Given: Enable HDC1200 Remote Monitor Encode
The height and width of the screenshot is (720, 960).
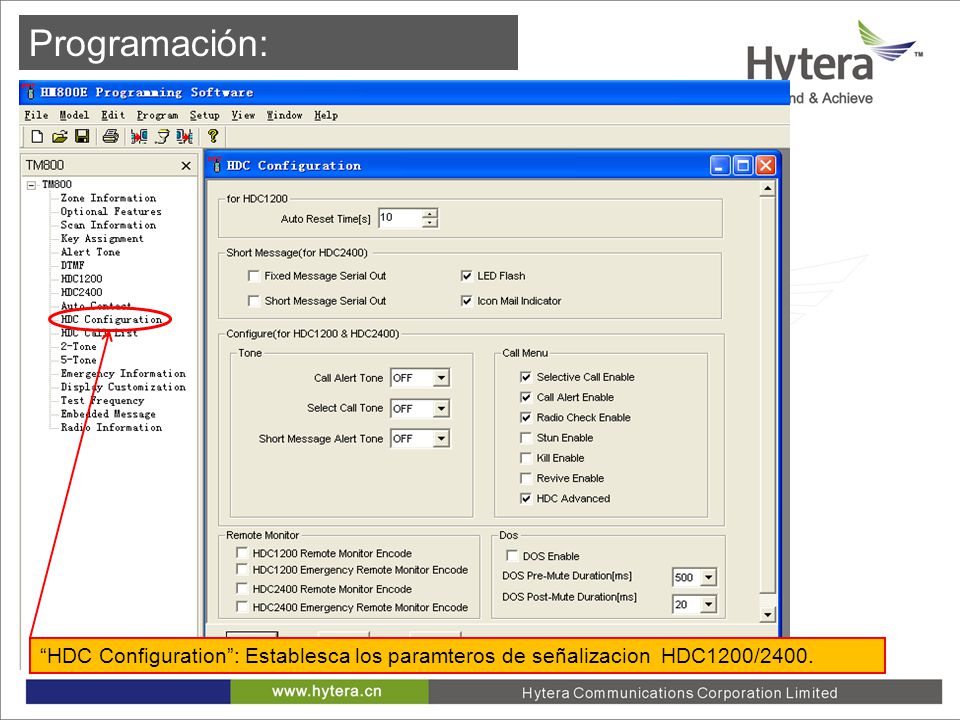Looking at the screenshot, I should click(x=242, y=552).
